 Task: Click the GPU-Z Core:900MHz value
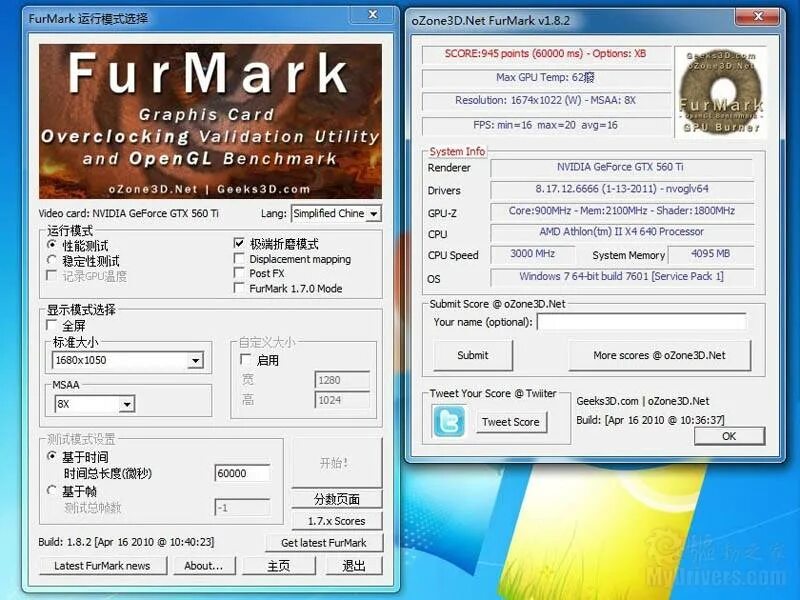coord(620,211)
